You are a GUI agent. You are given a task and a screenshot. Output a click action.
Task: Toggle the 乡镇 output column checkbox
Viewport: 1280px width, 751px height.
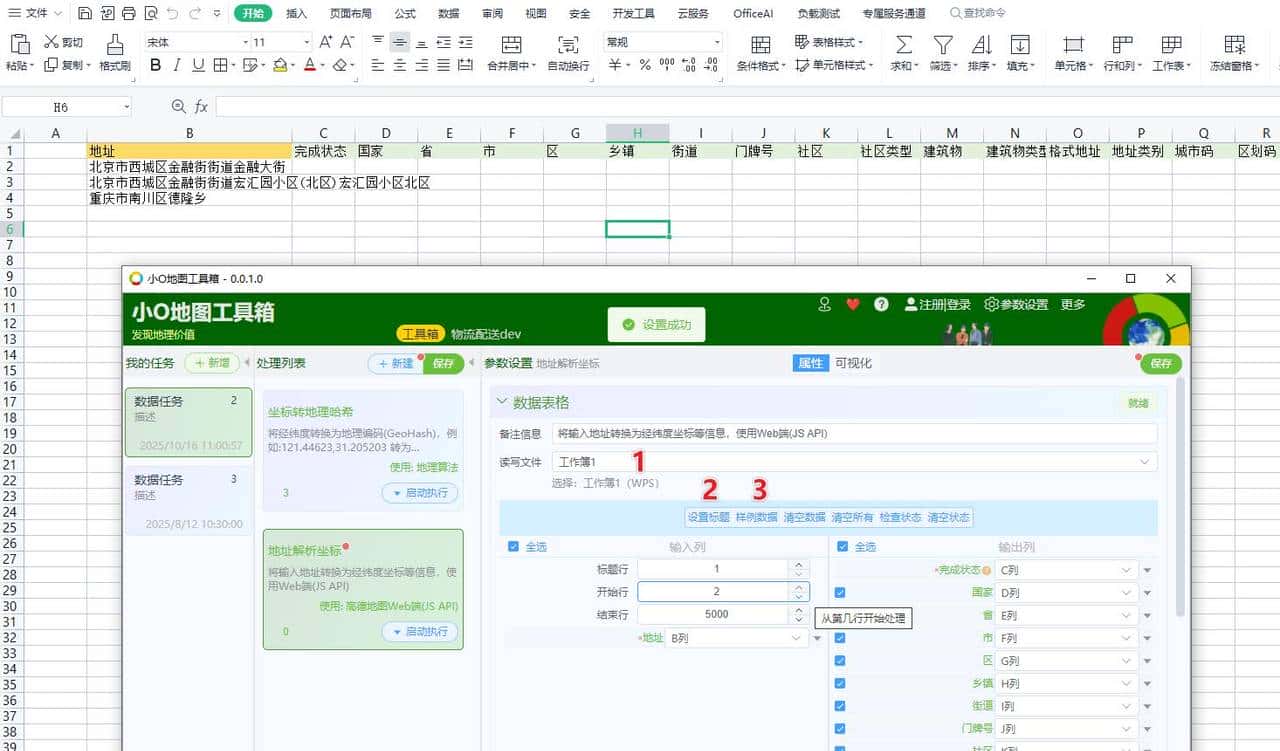click(842, 683)
